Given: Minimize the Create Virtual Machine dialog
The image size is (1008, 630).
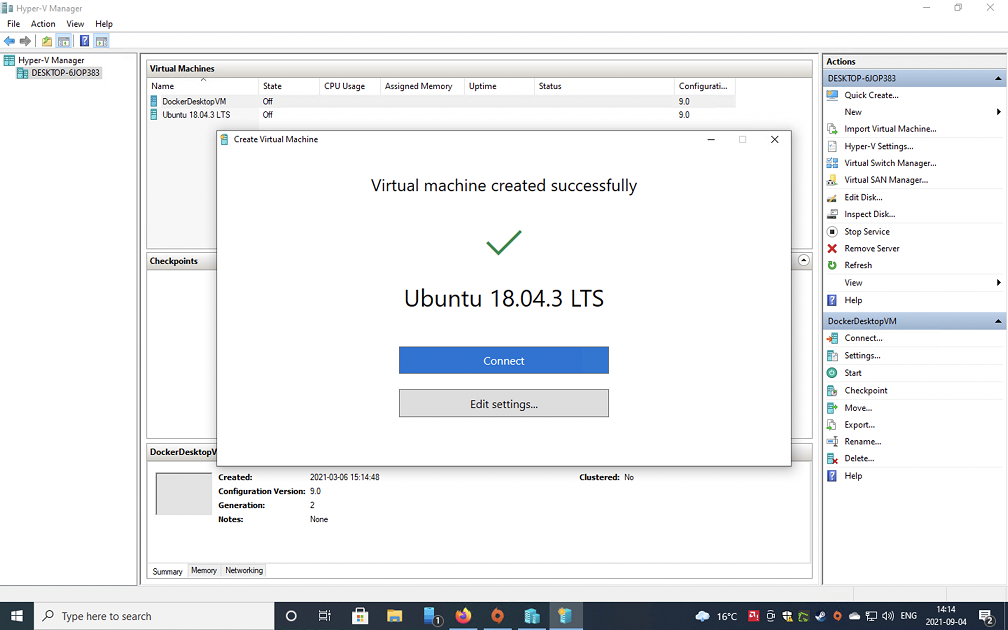Looking at the screenshot, I should coord(711,140).
